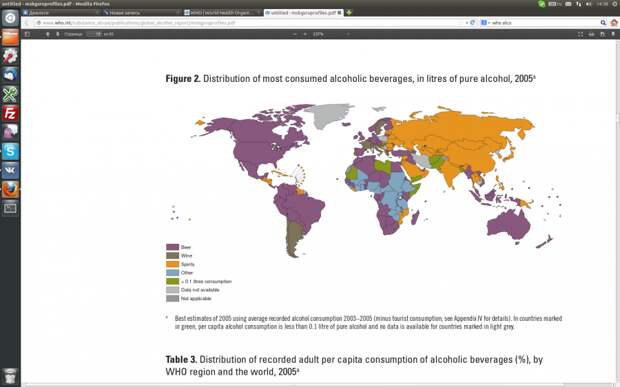
Task: Zoom out the PDF document
Action: [295, 34]
